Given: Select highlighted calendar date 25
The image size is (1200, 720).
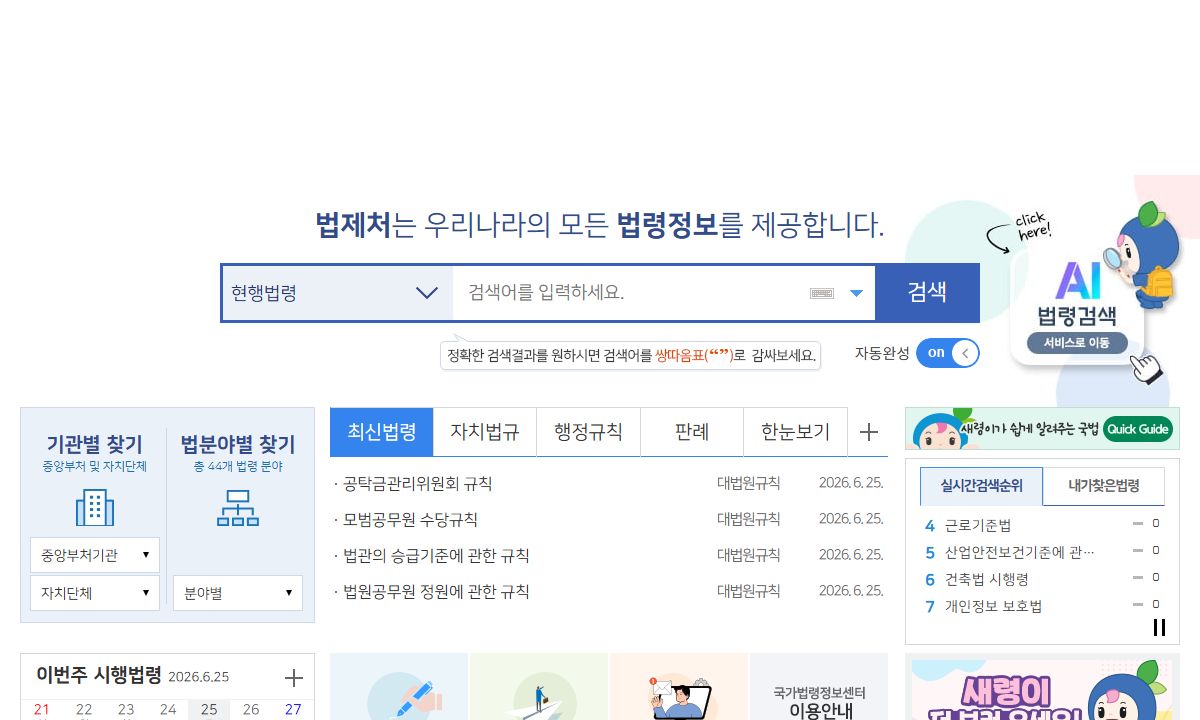Looking at the screenshot, I should pyautogui.click(x=209, y=710).
